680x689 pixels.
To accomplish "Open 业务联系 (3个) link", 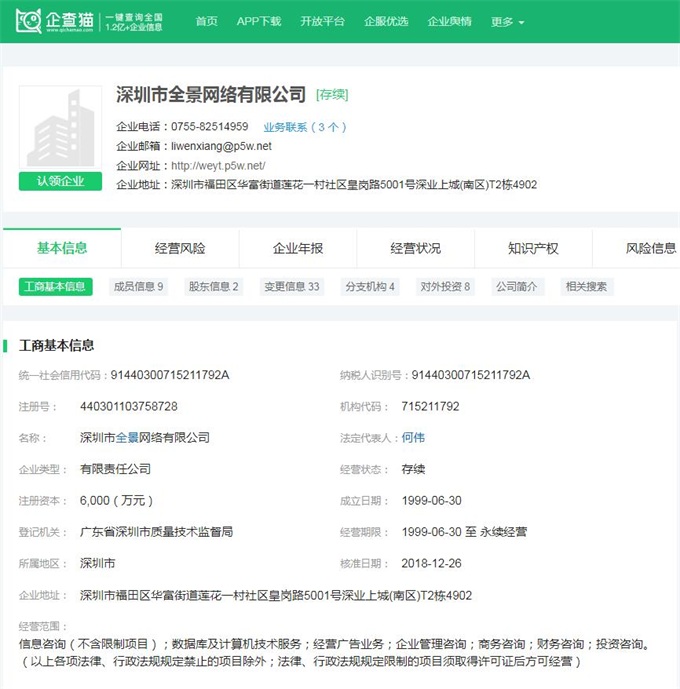I will [305, 127].
